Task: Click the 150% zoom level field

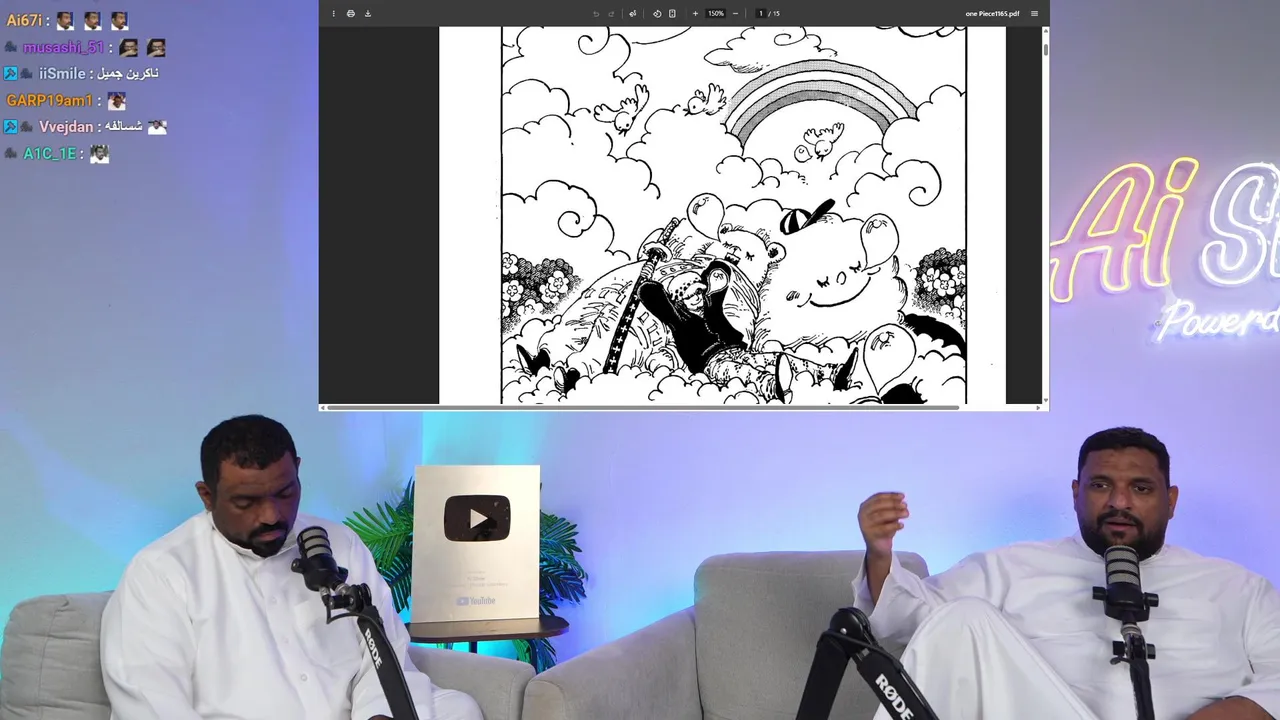Action: tap(716, 13)
